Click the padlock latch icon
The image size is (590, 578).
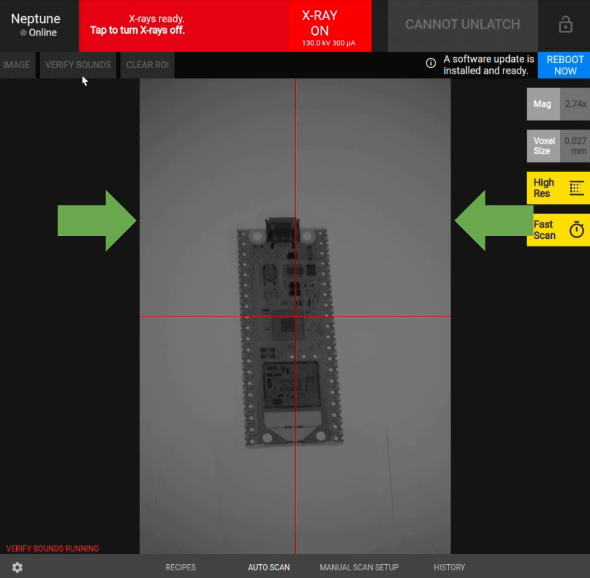(565, 25)
